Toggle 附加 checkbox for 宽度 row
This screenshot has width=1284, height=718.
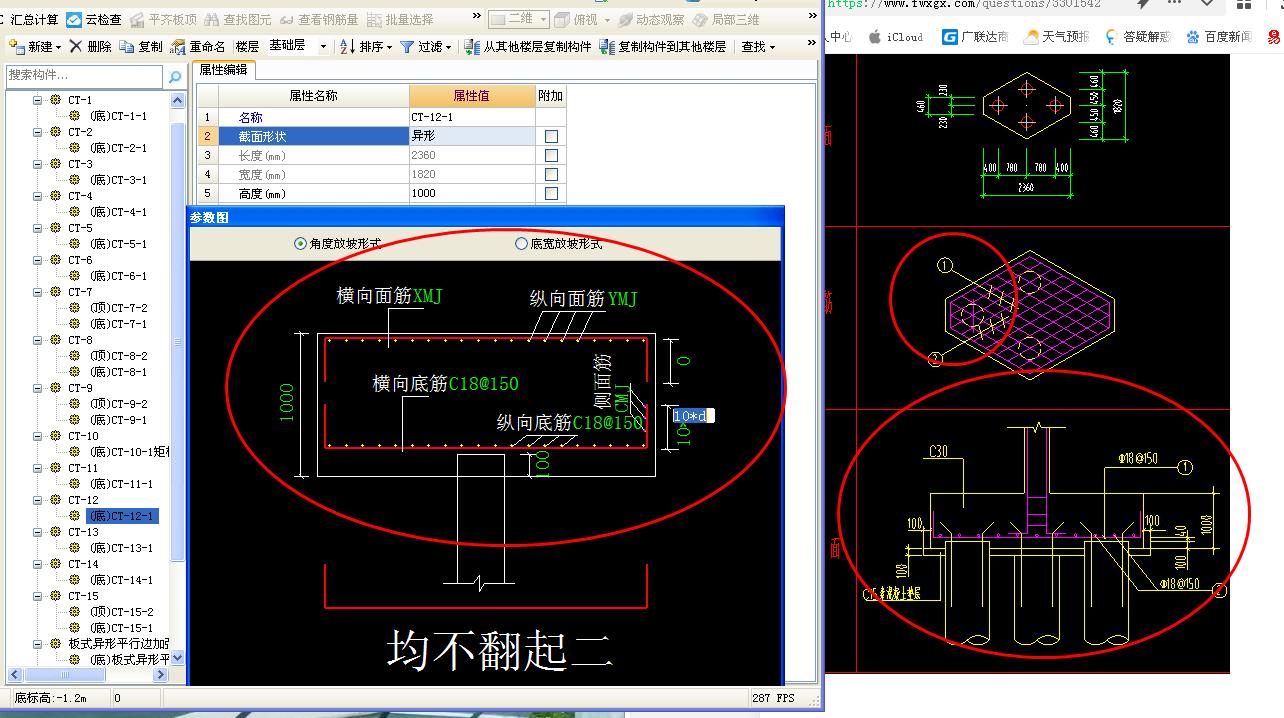coord(551,174)
